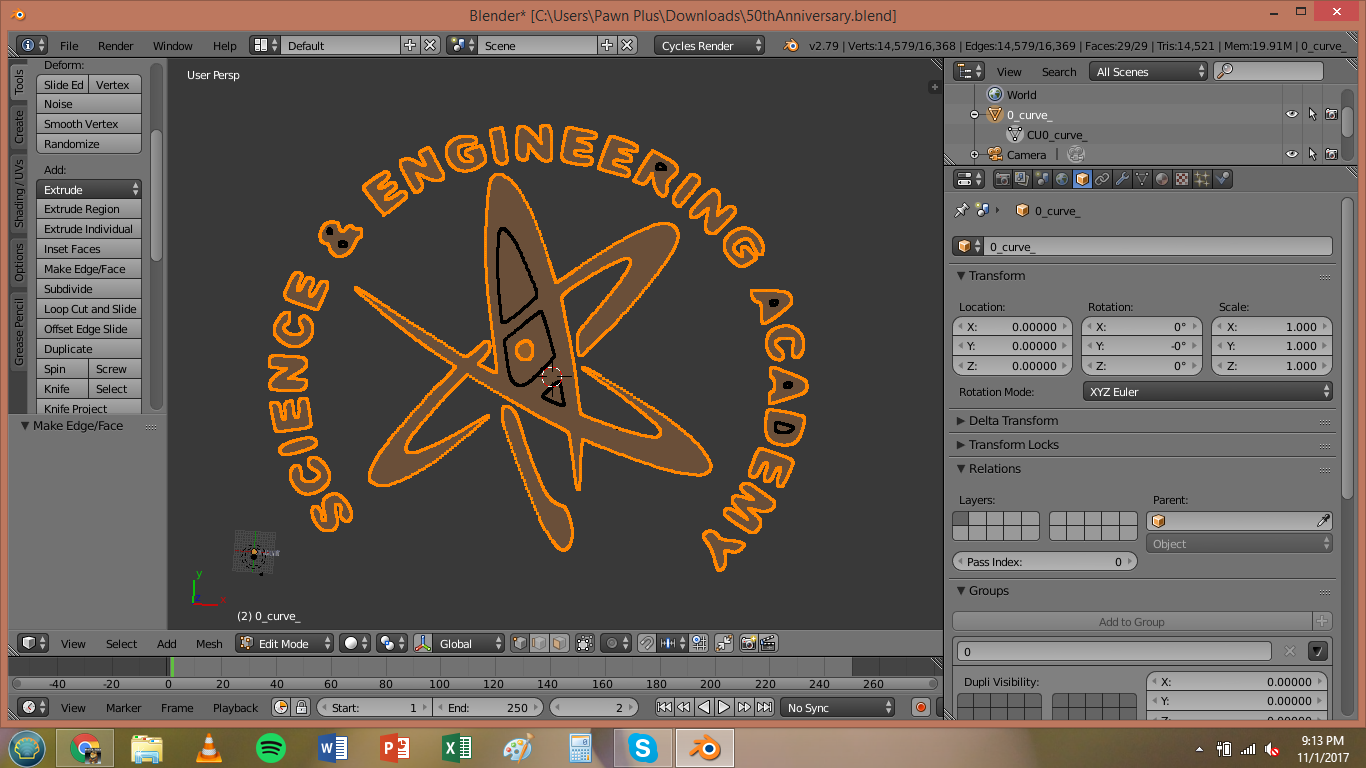The width and height of the screenshot is (1366, 768).
Task: Open the No Sync dropdown
Action: pyautogui.click(x=837, y=707)
